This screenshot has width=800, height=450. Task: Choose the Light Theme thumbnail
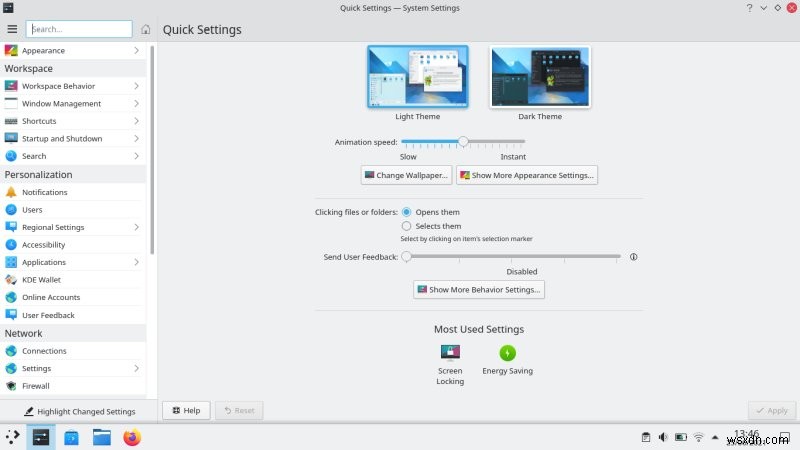point(417,77)
